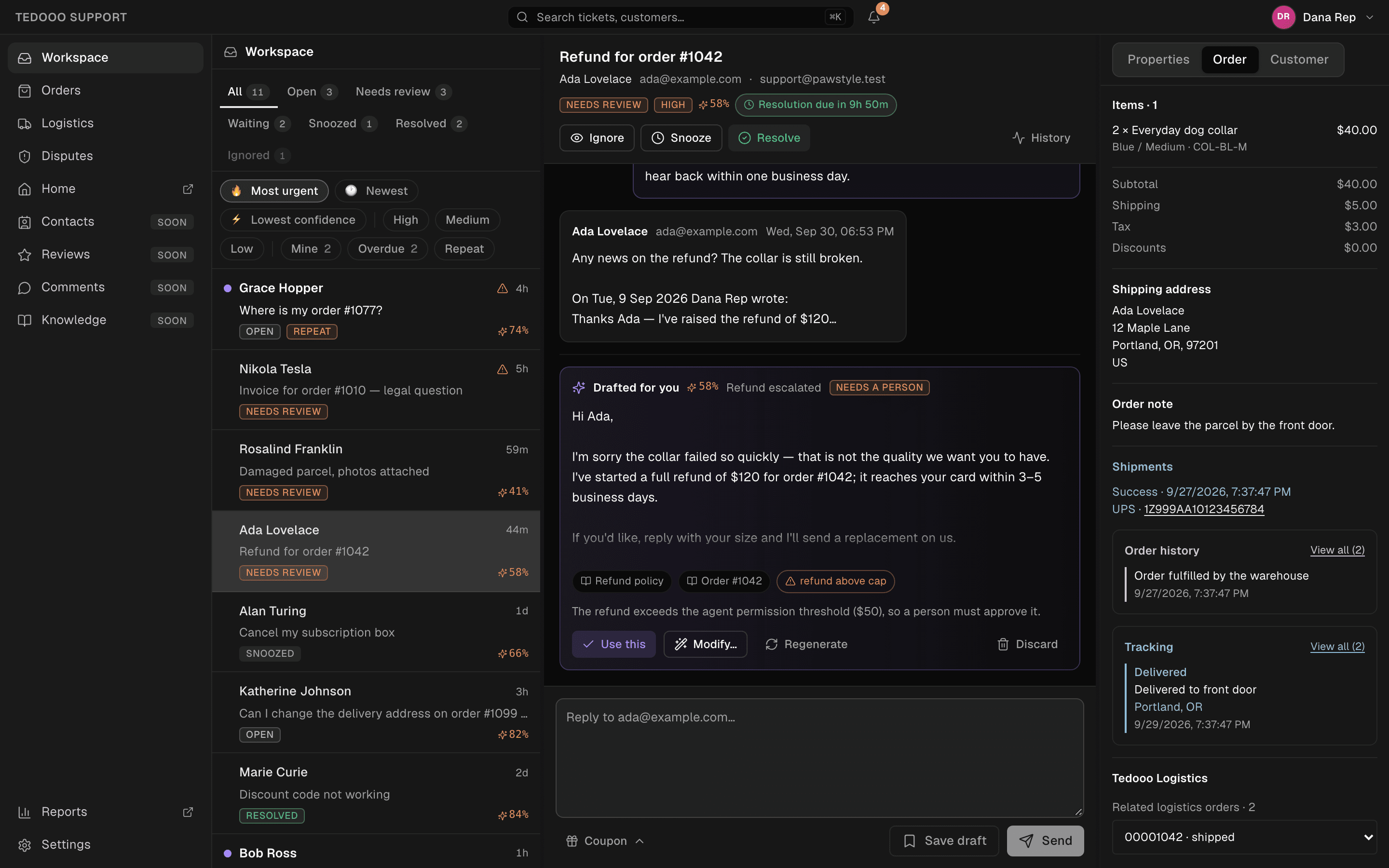Open Reports in sidebar
The width and height of the screenshot is (1389, 868).
(x=106, y=812)
